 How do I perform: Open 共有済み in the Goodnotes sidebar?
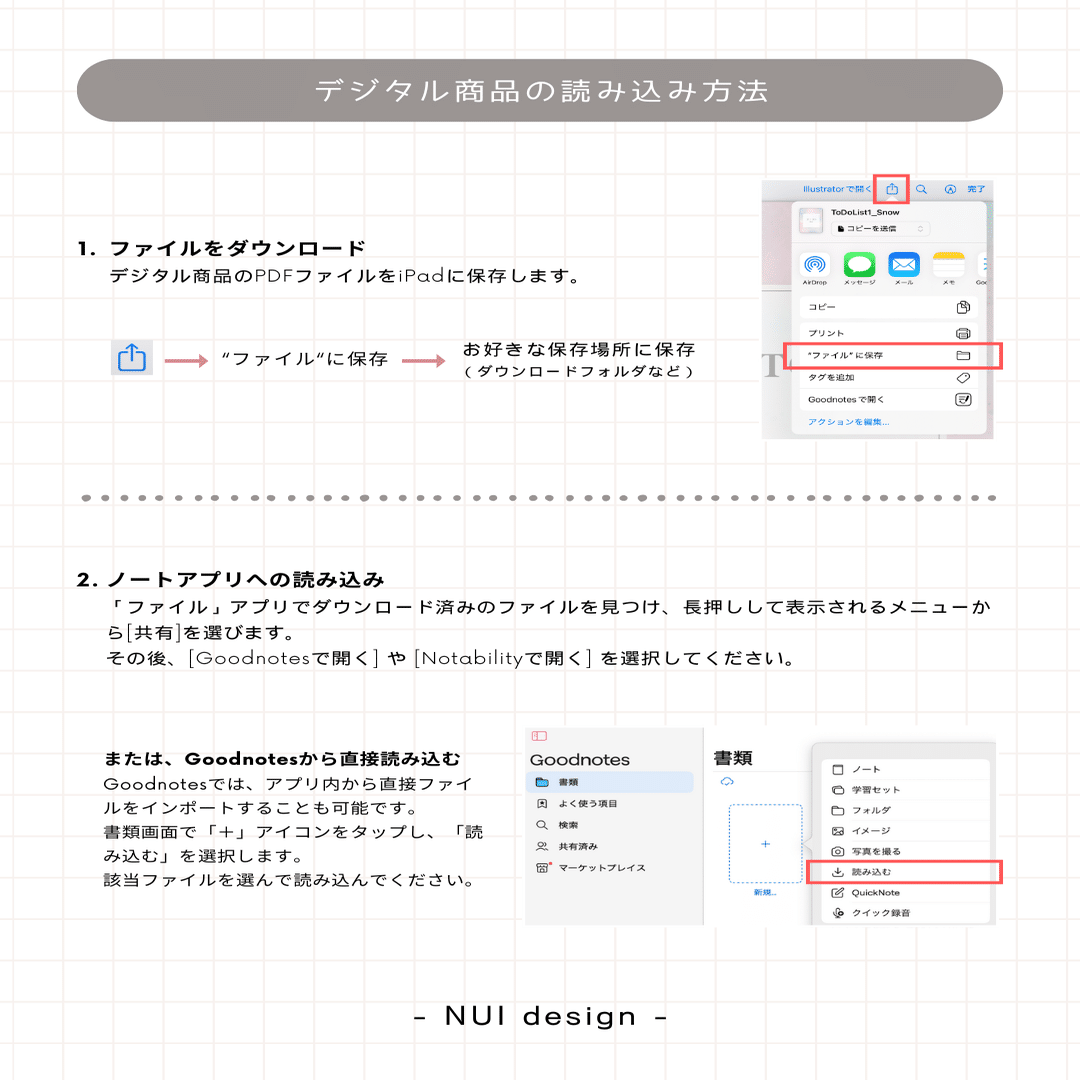click(x=610, y=847)
